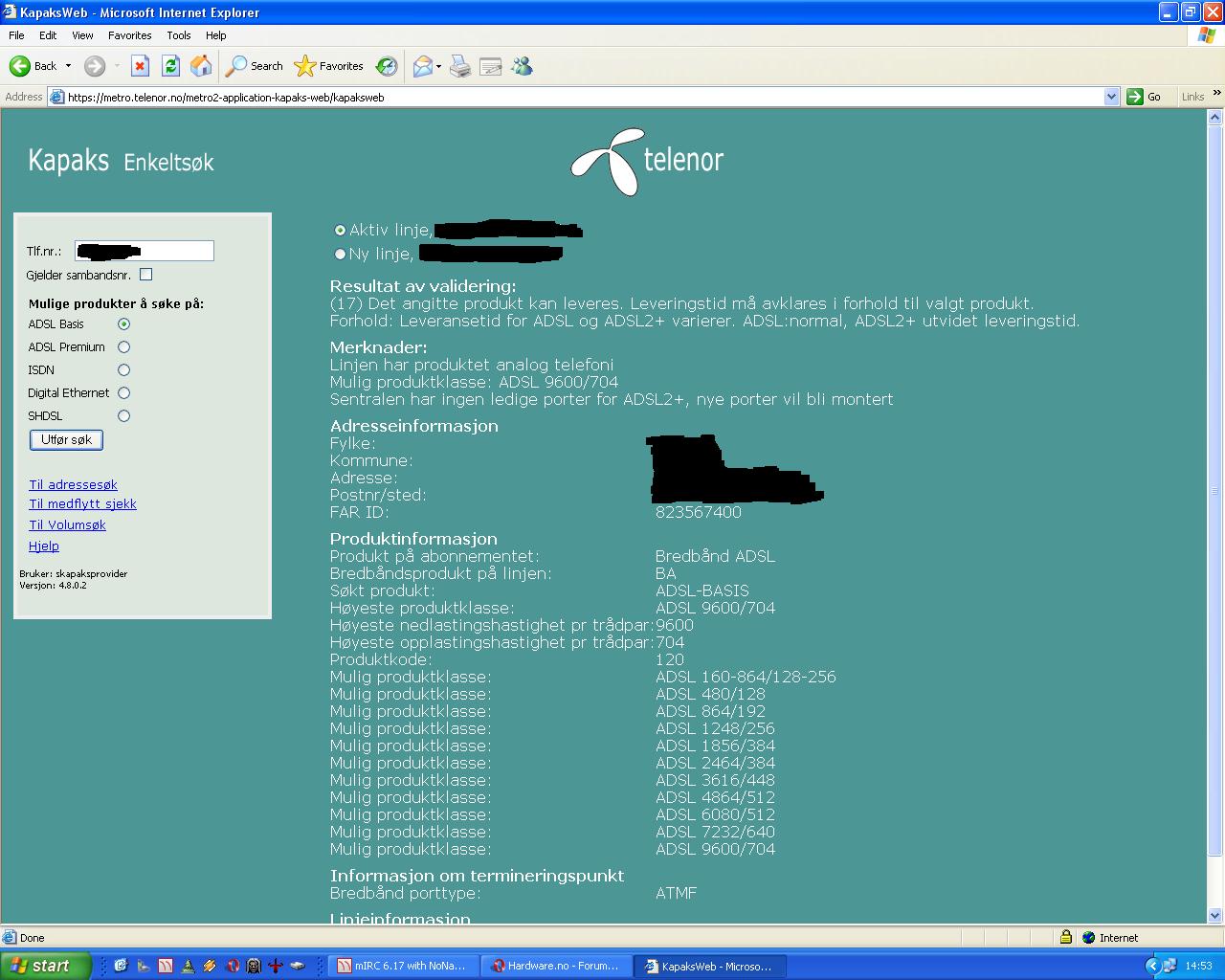Select the Digital Ethernet radio button
The height and width of the screenshot is (980, 1225).
click(123, 393)
